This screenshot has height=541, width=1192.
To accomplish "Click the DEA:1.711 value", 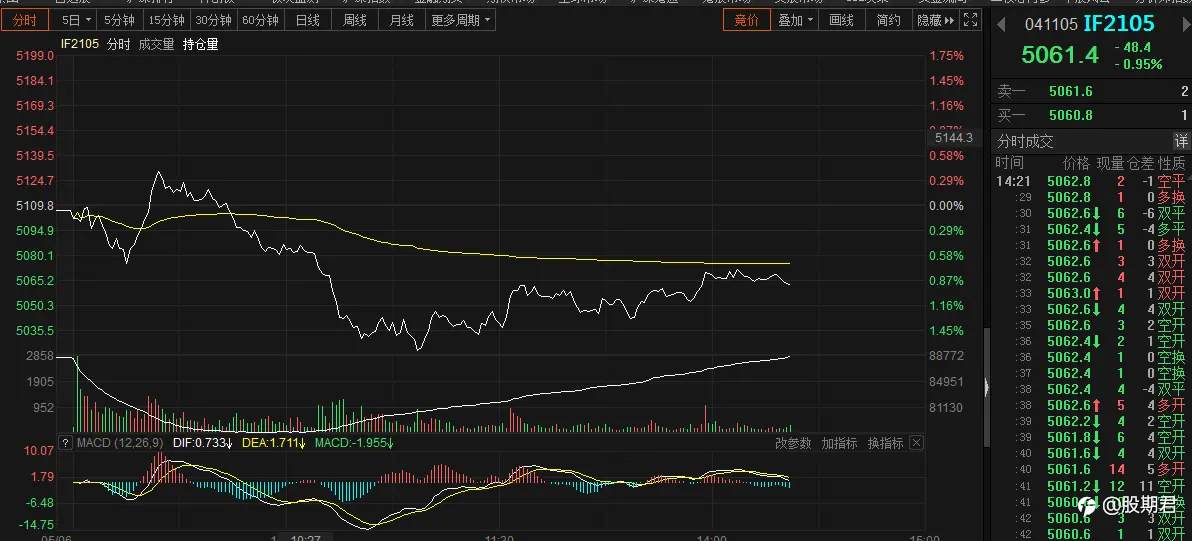I will coord(274,443).
